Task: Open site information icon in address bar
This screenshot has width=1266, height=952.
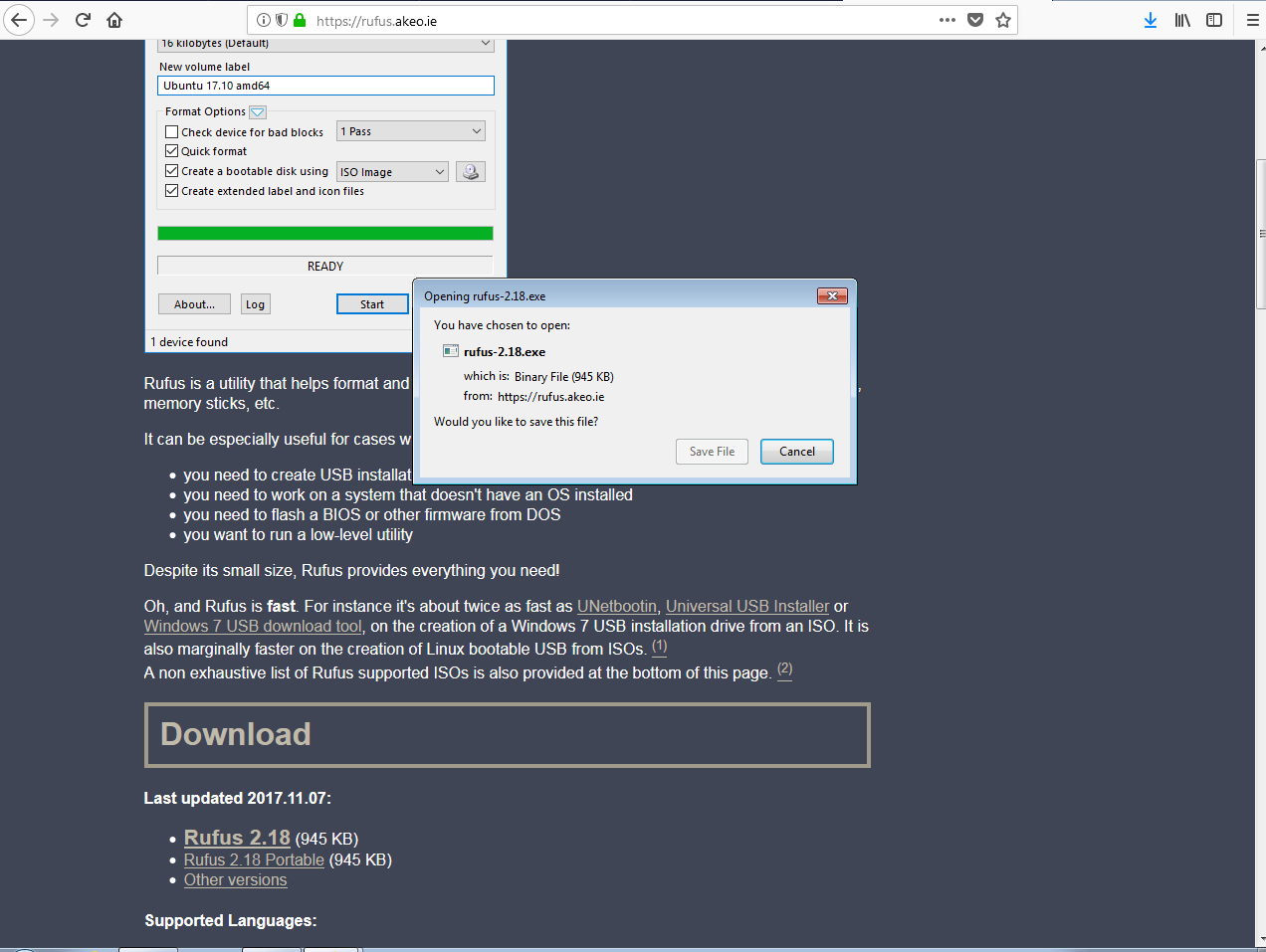Action: (263, 20)
